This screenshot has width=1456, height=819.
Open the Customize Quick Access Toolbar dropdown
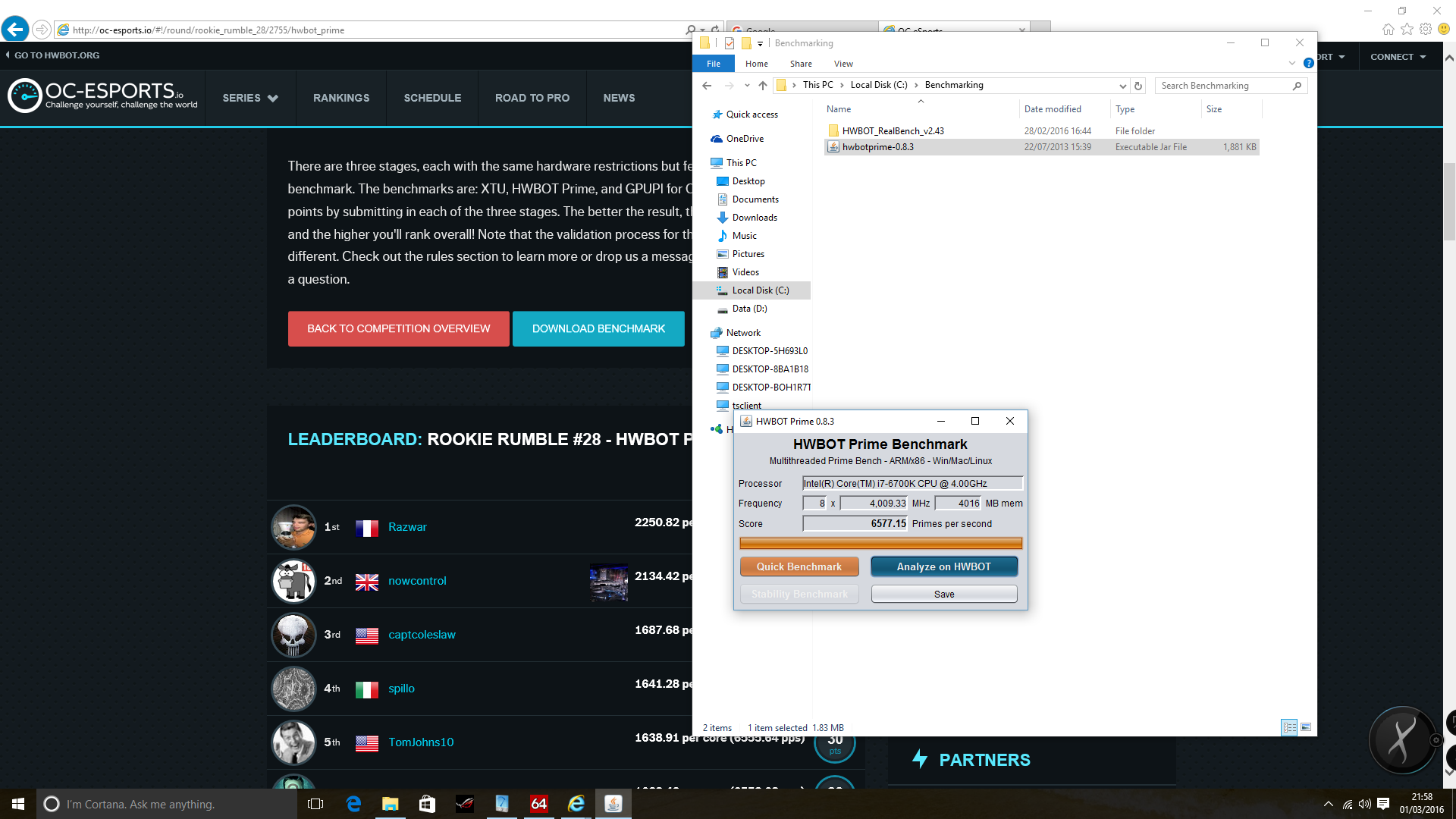click(x=760, y=43)
